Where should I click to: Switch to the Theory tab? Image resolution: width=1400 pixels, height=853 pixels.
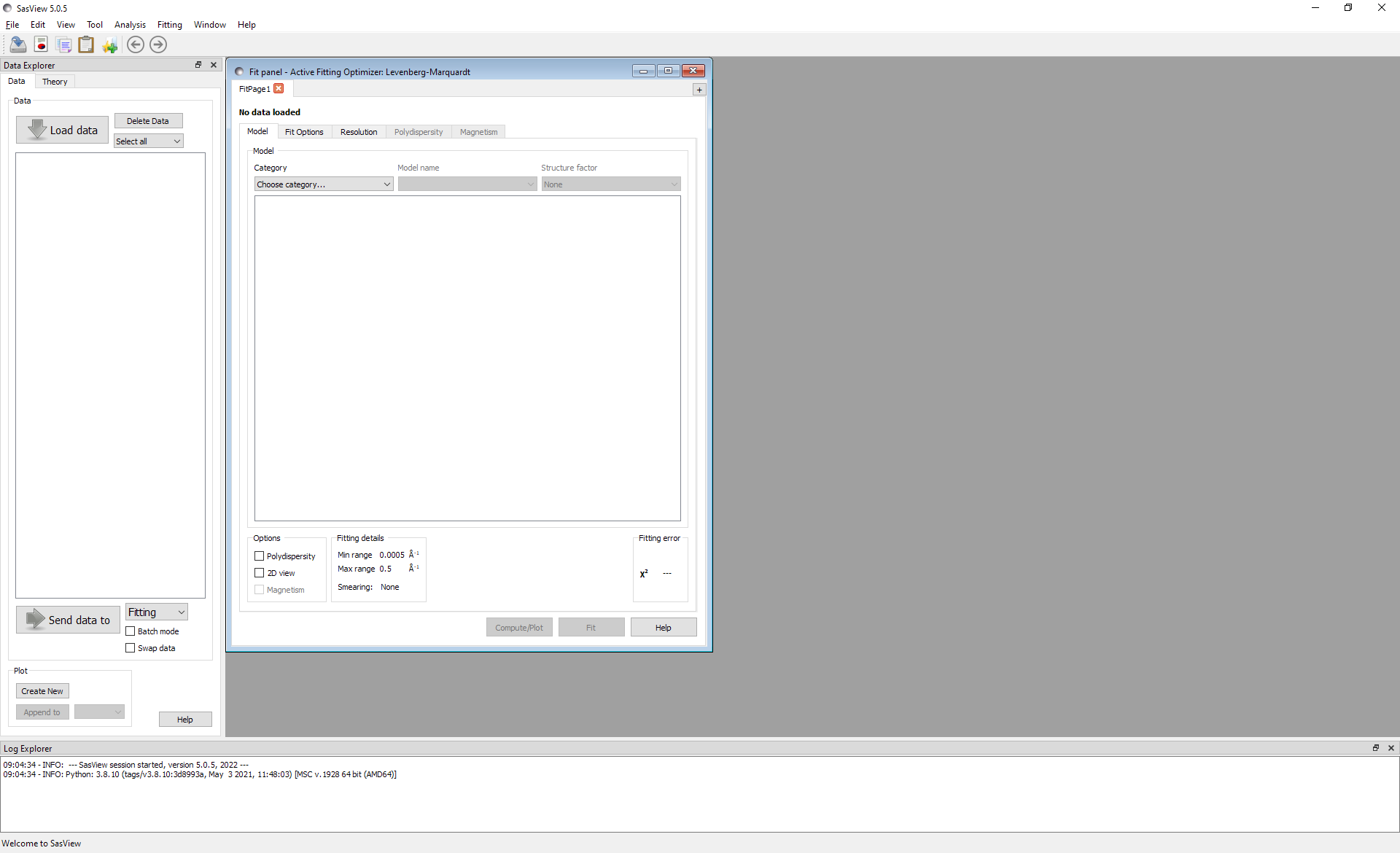(55, 81)
